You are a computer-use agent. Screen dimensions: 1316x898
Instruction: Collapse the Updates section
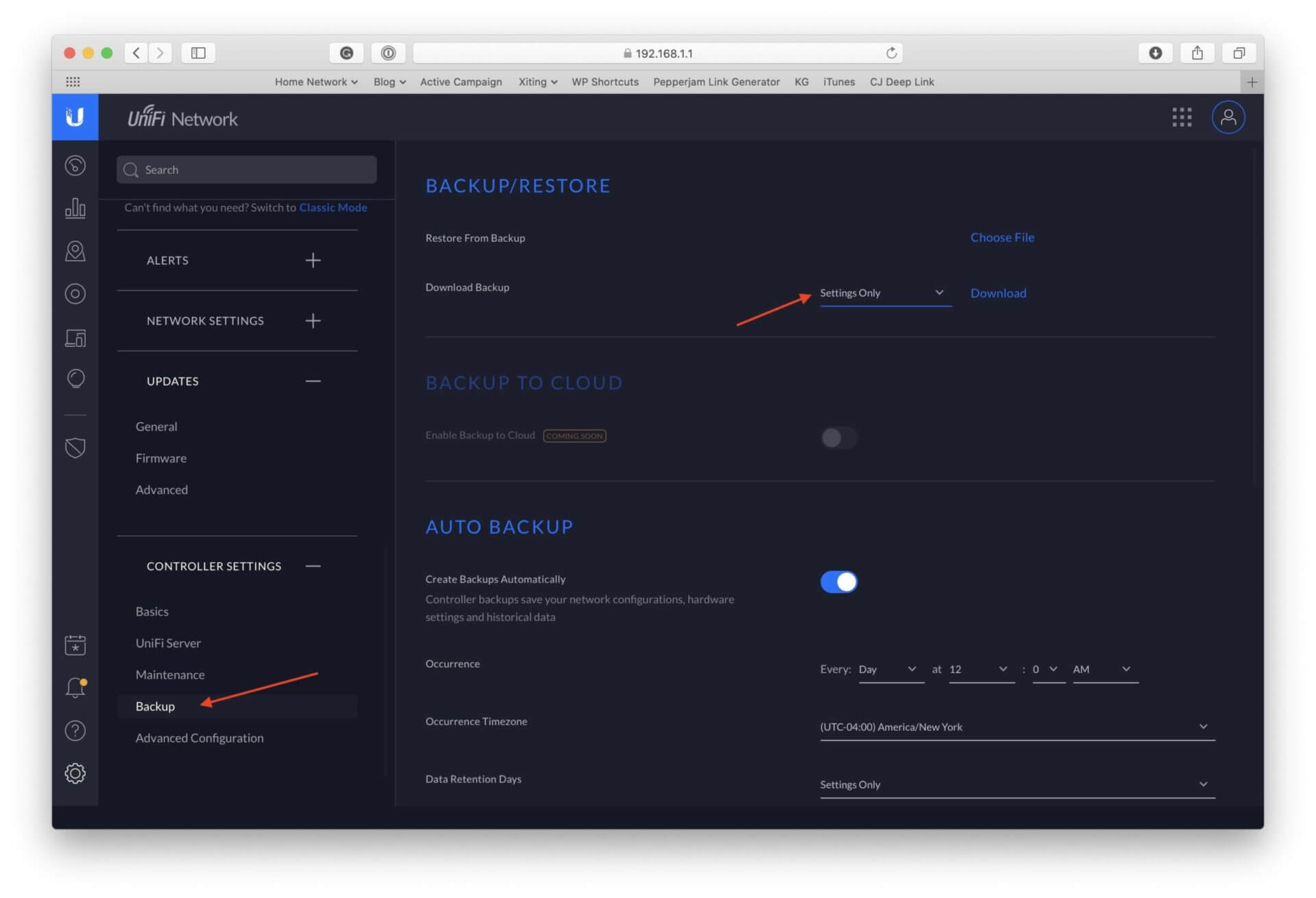(313, 381)
